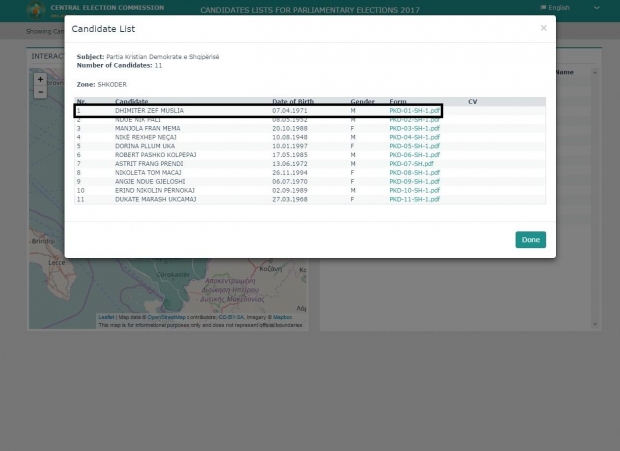Open PKD-08-SH-1.pdf form link
This screenshot has height=451, width=620.
(414, 173)
